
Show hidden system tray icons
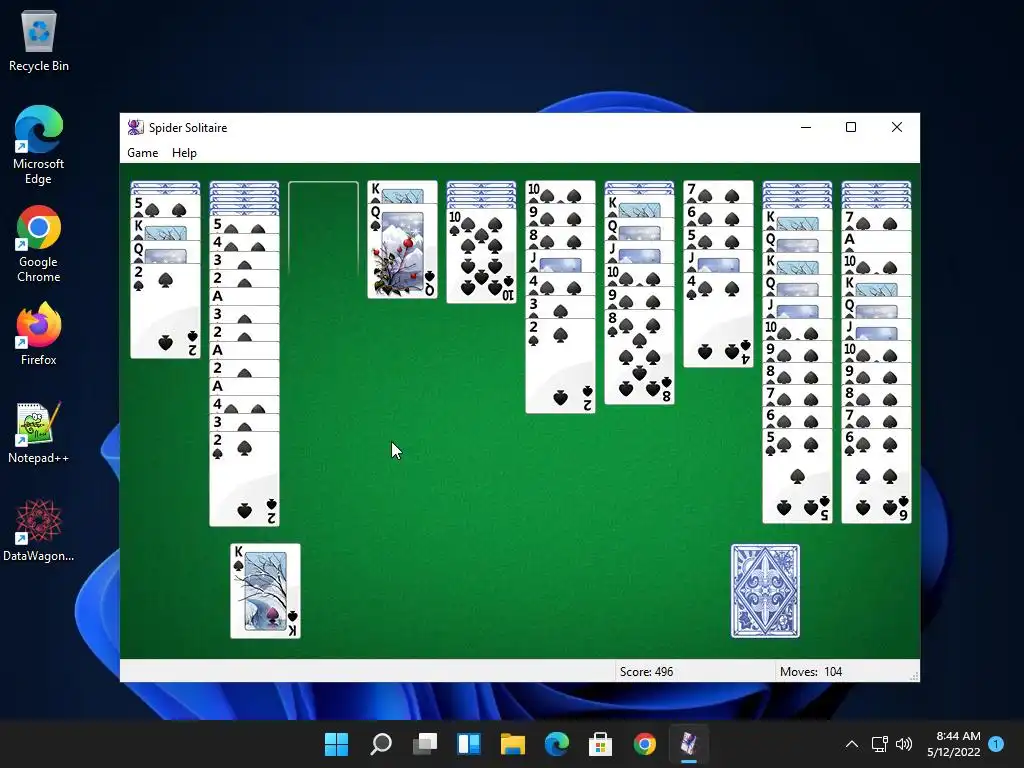pos(852,744)
